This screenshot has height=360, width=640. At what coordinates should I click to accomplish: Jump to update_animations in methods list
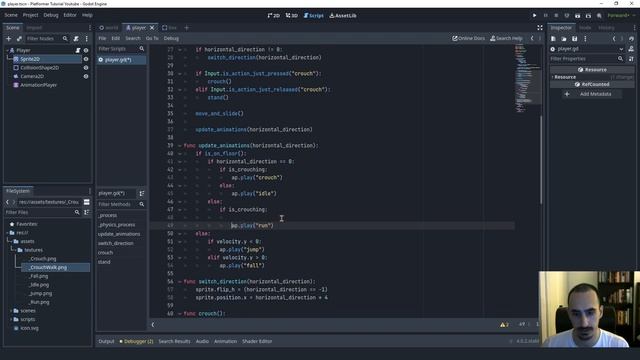tap(119, 234)
